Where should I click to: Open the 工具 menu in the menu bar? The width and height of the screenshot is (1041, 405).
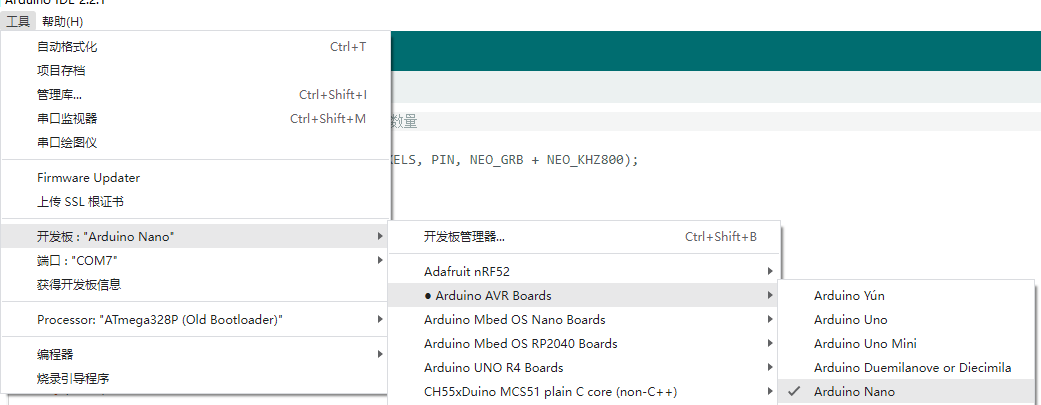(x=18, y=21)
